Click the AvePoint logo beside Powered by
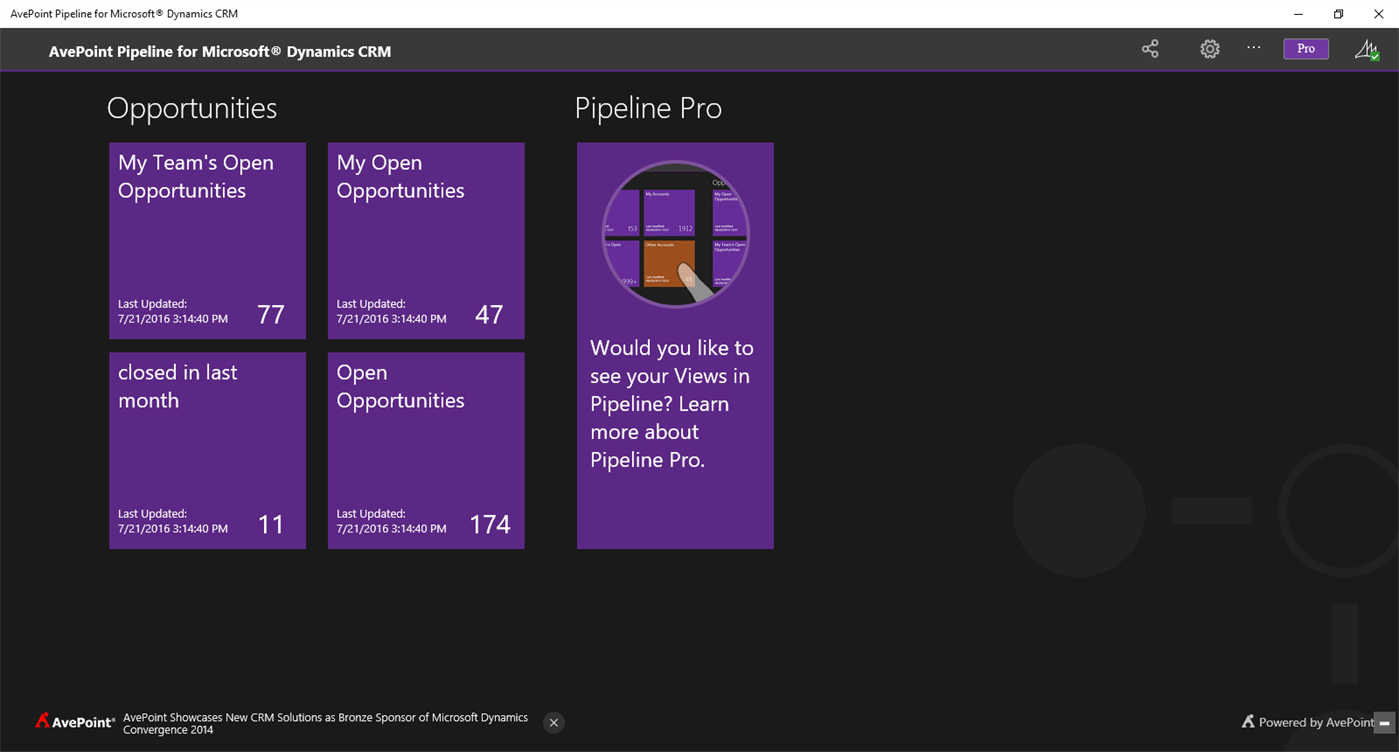Image resolution: width=1399 pixels, height=752 pixels. coord(1247,722)
